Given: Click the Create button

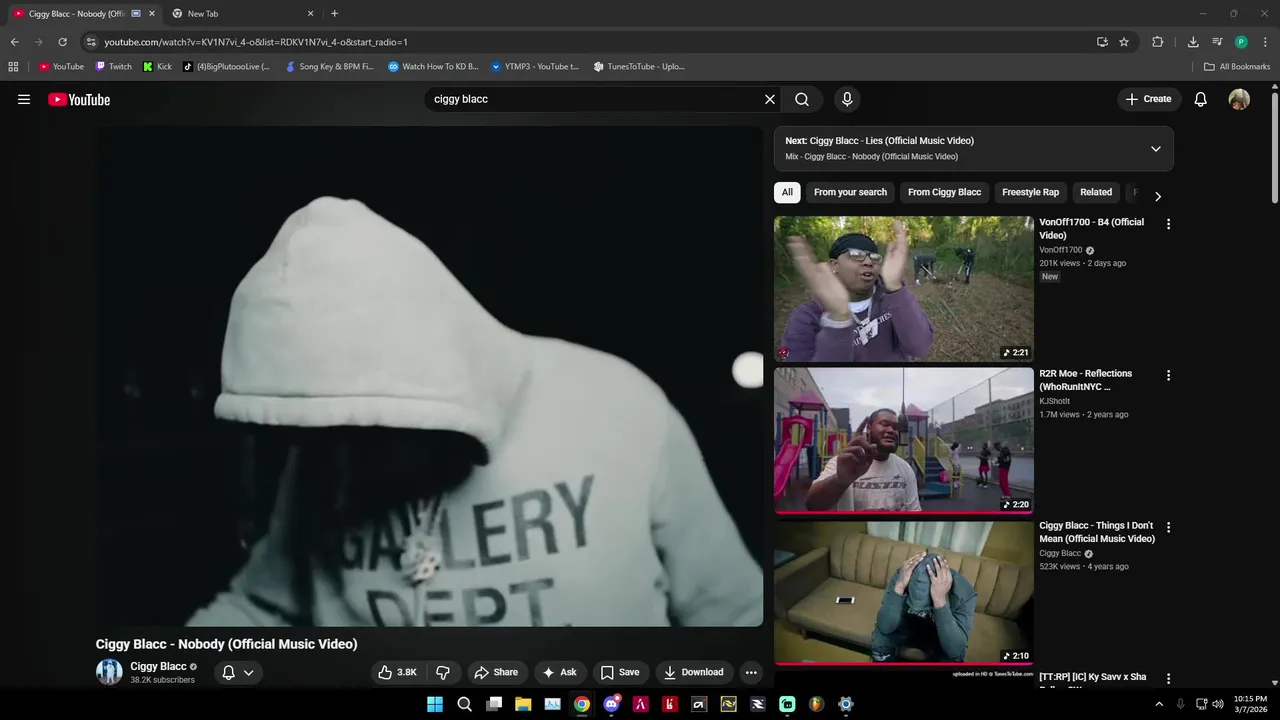Looking at the screenshot, I should point(1148,99).
